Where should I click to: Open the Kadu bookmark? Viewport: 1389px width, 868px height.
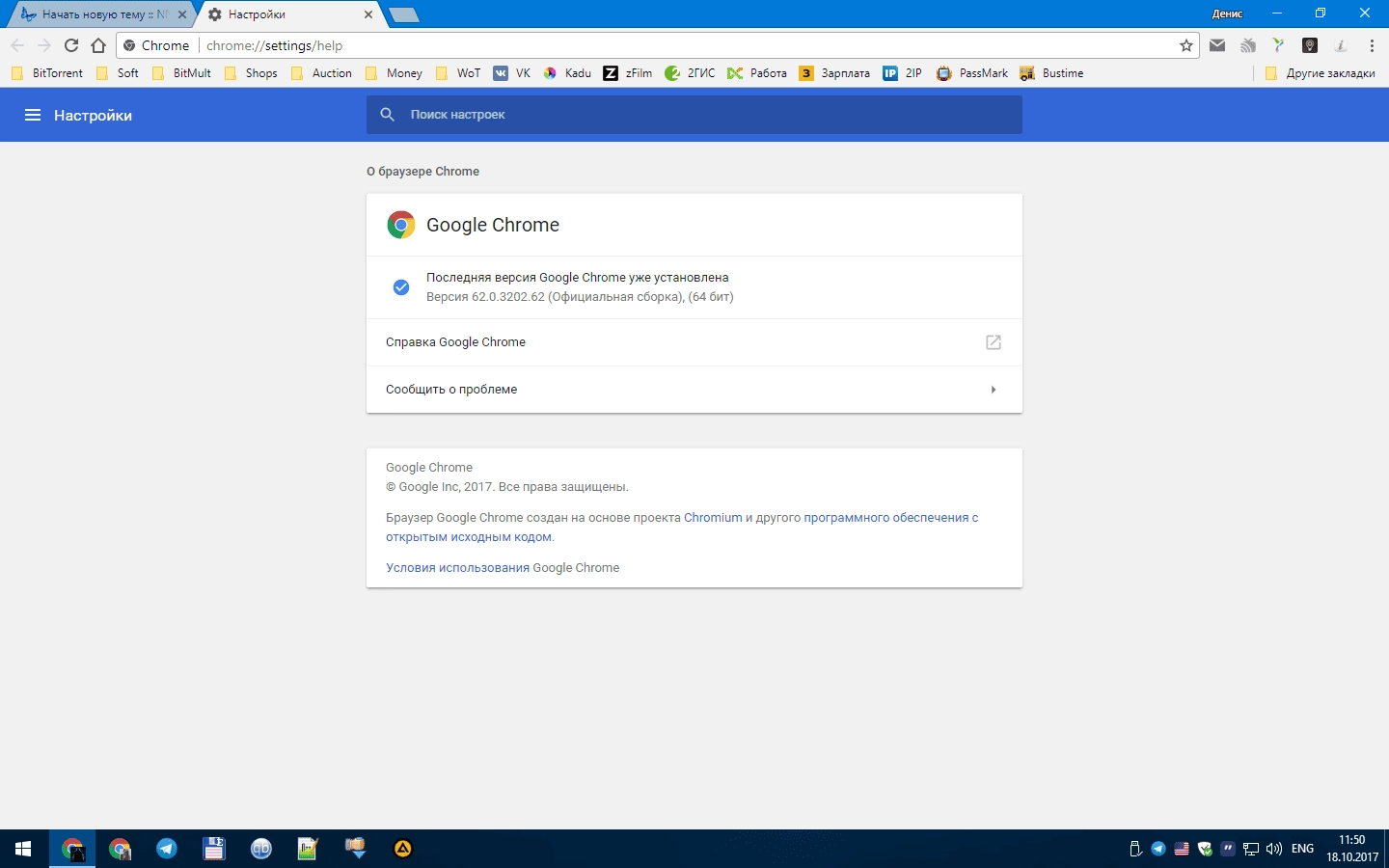click(x=567, y=73)
